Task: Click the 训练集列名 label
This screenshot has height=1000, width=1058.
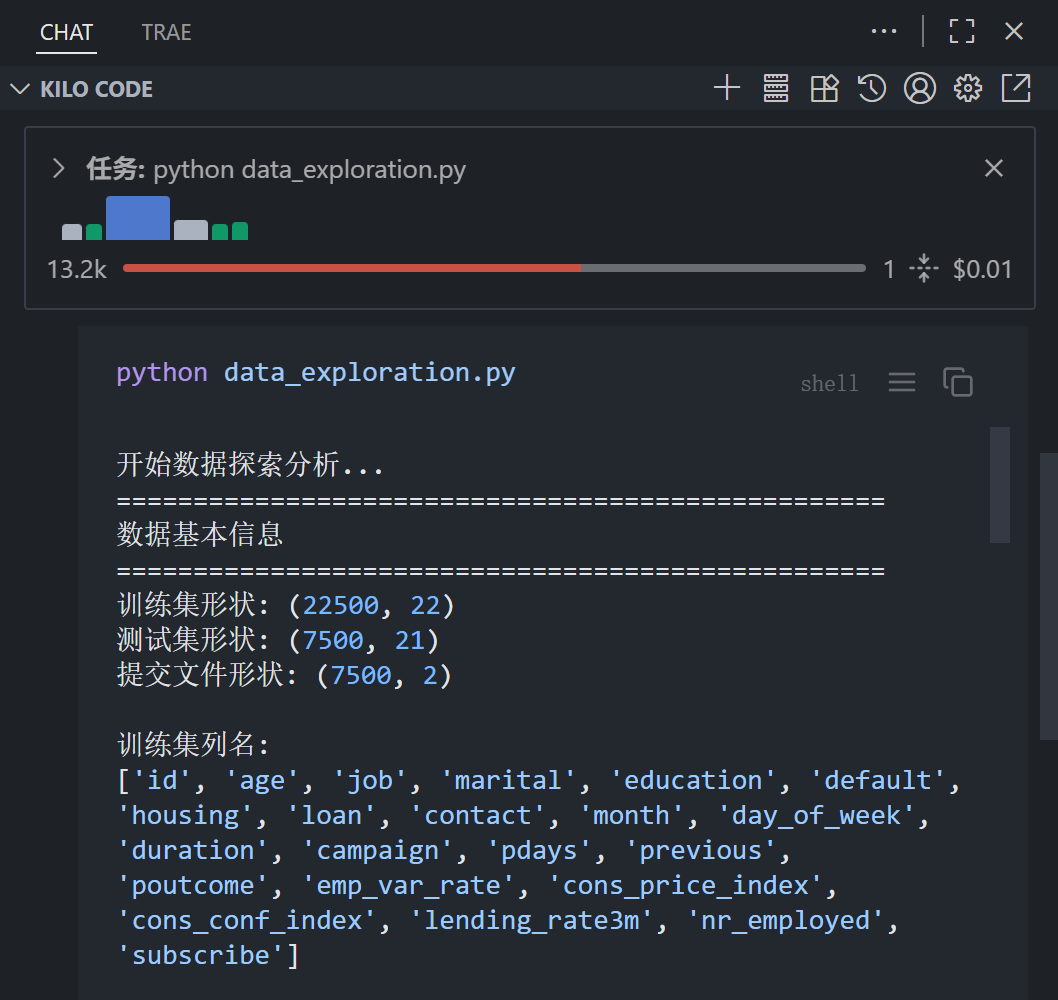Action: tap(193, 745)
